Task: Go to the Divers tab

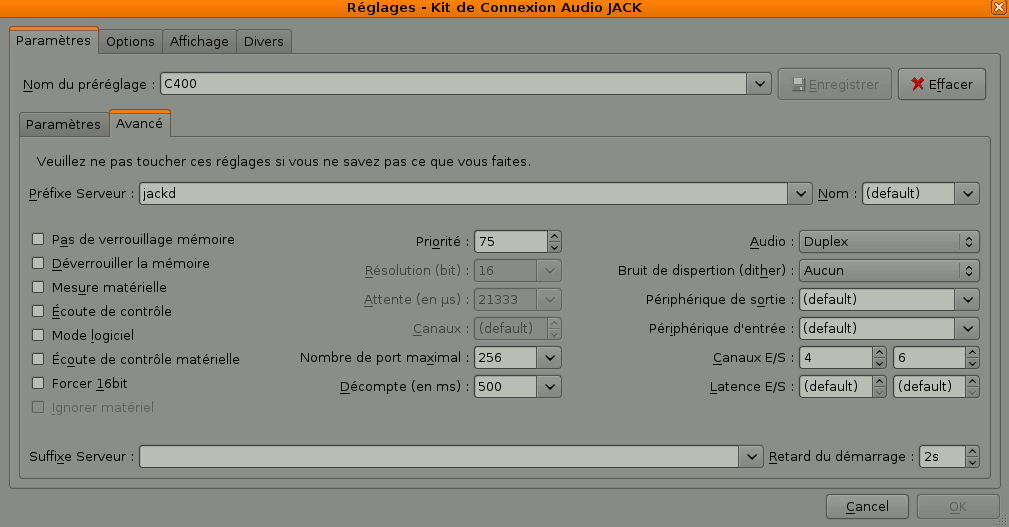Action: coord(264,41)
